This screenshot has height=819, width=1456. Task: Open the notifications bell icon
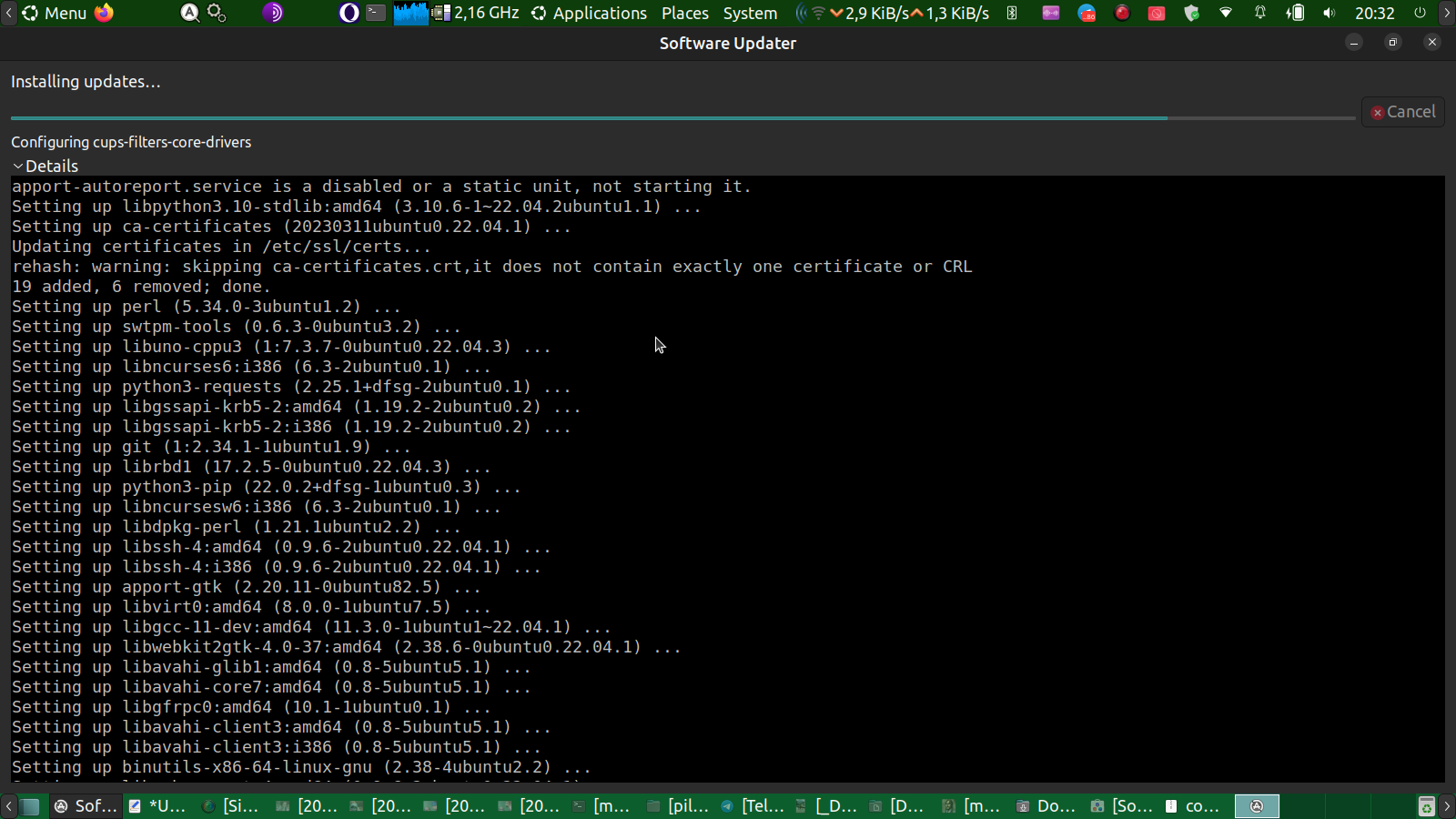[1260, 13]
